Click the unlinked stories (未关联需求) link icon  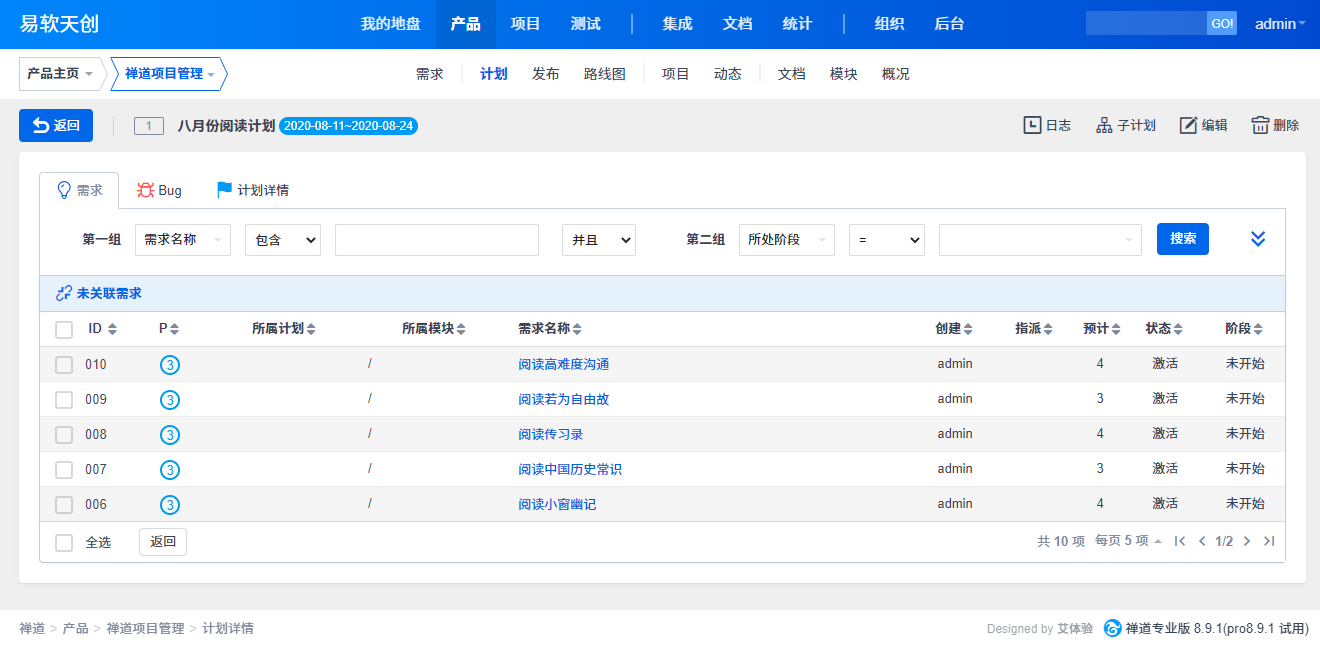tap(64, 294)
